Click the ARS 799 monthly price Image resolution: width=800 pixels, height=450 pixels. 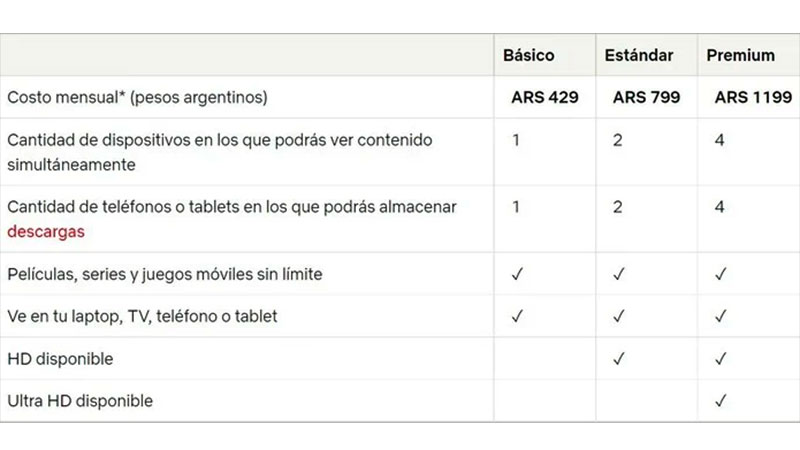pyautogui.click(x=646, y=97)
